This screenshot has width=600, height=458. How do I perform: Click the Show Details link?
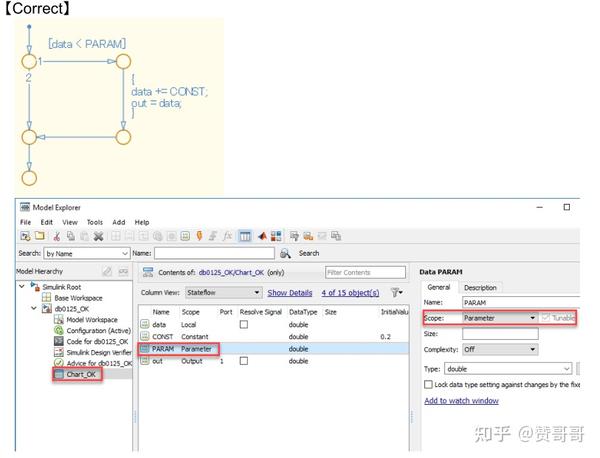tap(290, 293)
